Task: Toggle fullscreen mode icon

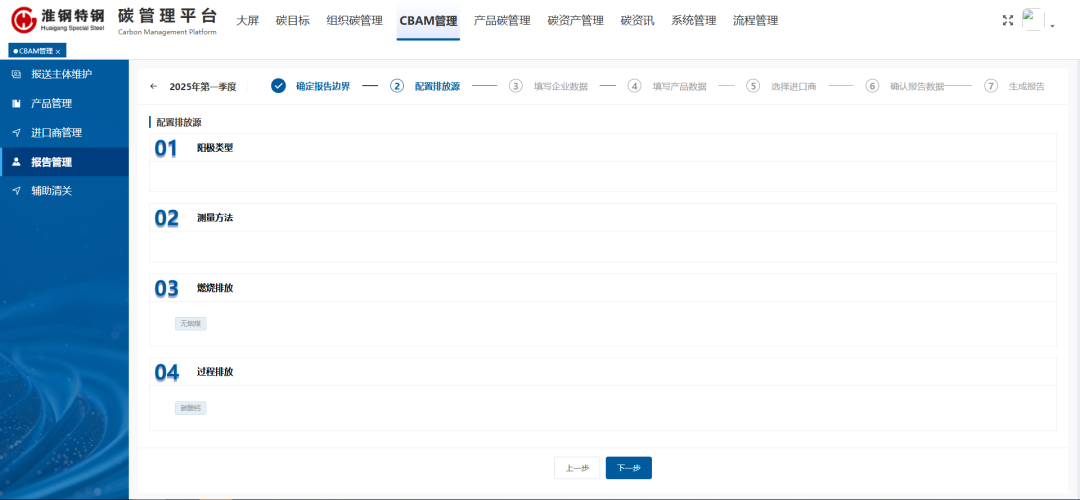Action: click(x=1008, y=21)
